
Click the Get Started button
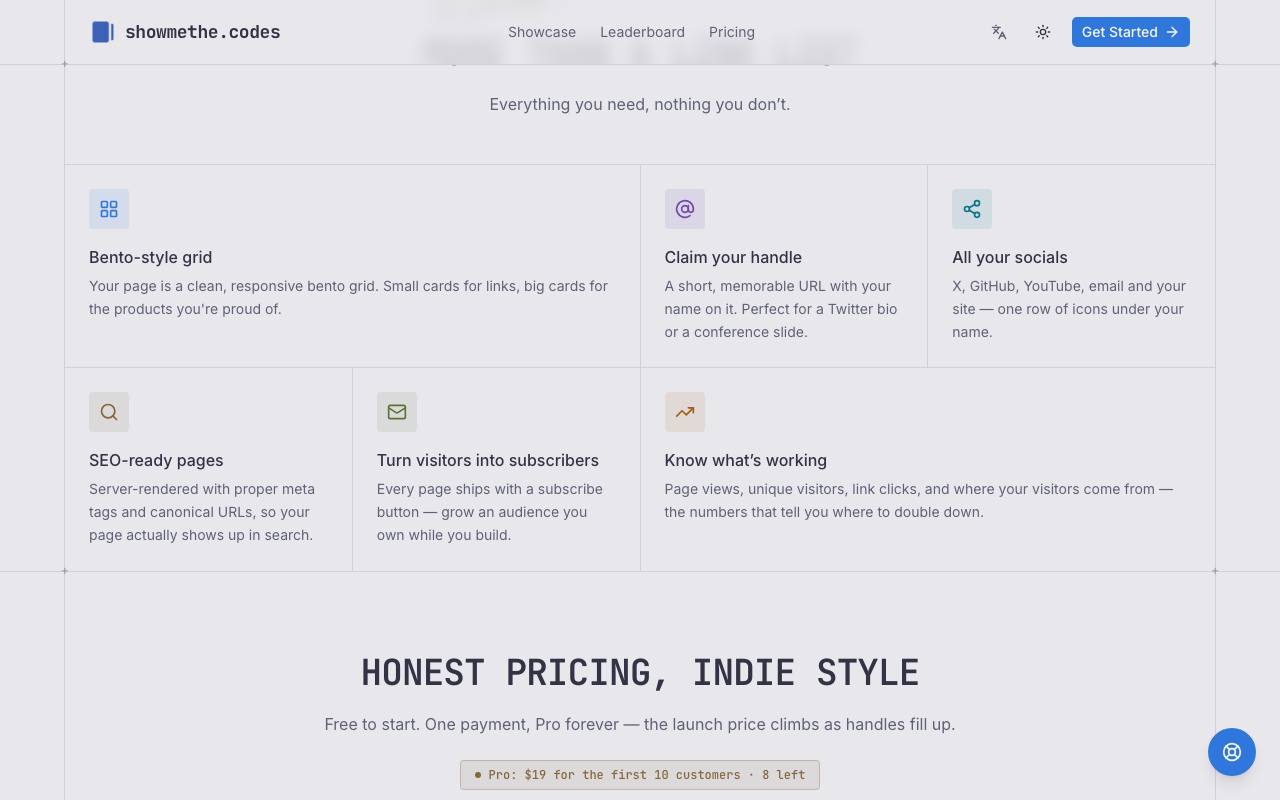(x=1131, y=32)
